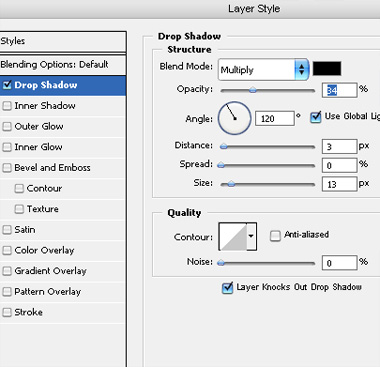380x367 pixels.
Task: Select the Pattern Overlay style row
Action: tap(63, 292)
